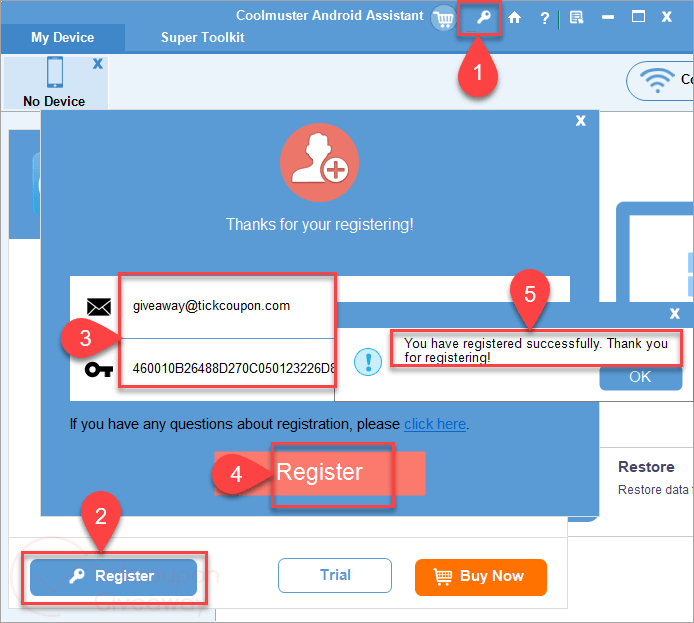The image size is (694, 623).
Task: Confirm the success message with OK
Action: [640, 377]
